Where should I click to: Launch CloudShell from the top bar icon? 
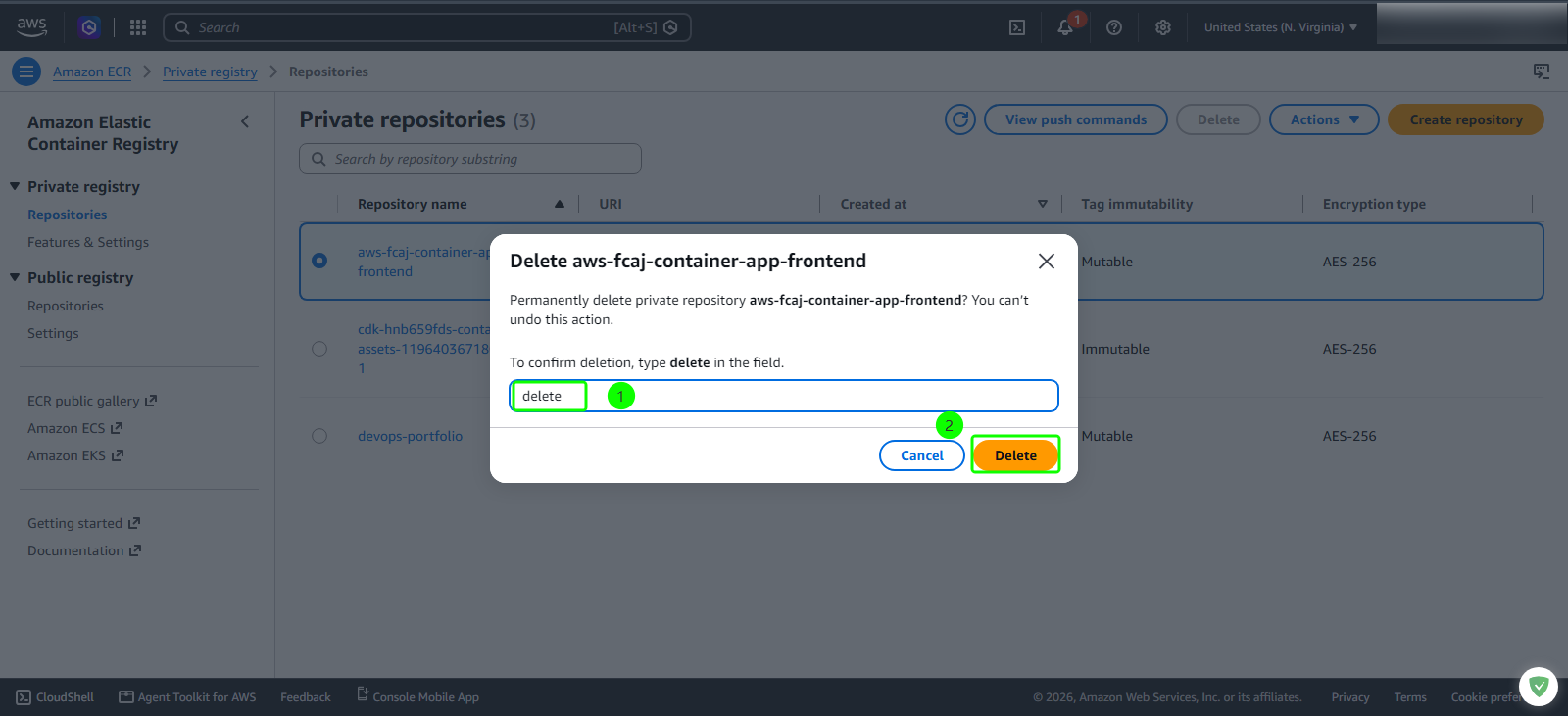tap(1017, 27)
